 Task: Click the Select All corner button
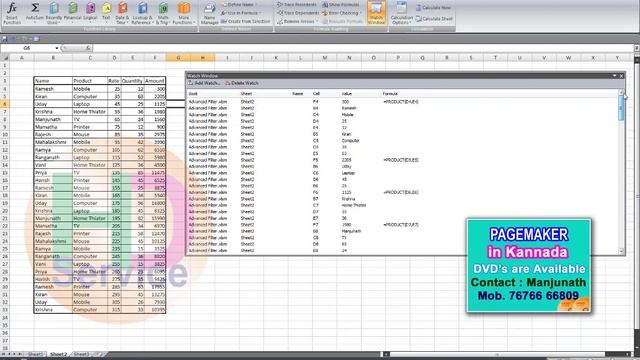pyautogui.click(x=5, y=58)
